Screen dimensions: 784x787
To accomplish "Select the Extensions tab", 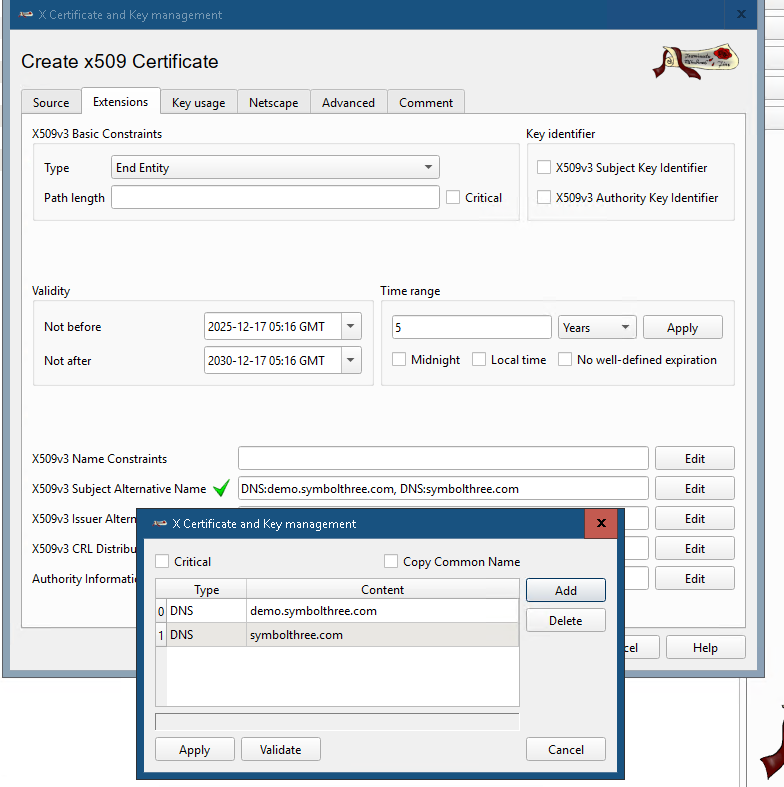I will pyautogui.click(x=120, y=101).
